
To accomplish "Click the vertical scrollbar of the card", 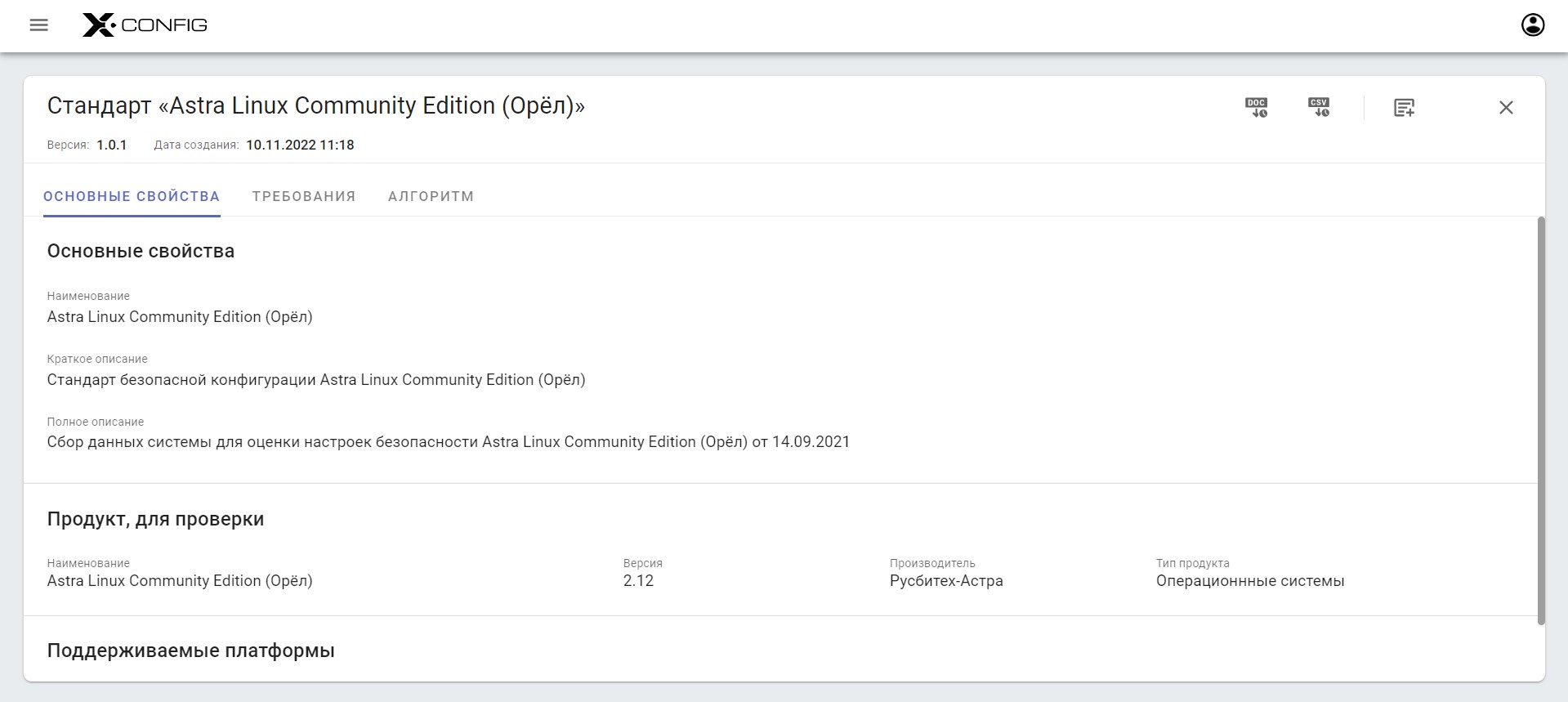I will (x=1541, y=420).
